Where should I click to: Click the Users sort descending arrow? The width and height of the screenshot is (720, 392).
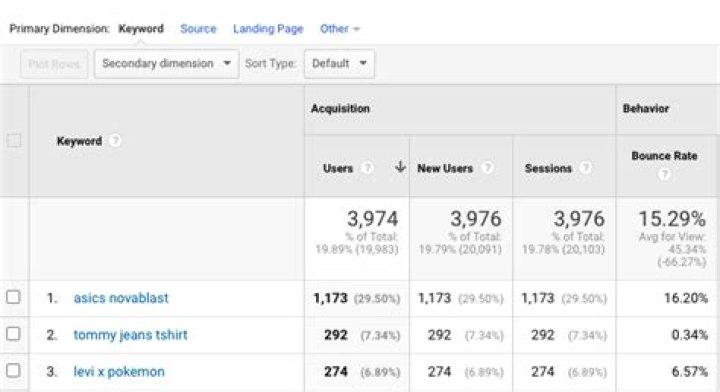point(400,167)
